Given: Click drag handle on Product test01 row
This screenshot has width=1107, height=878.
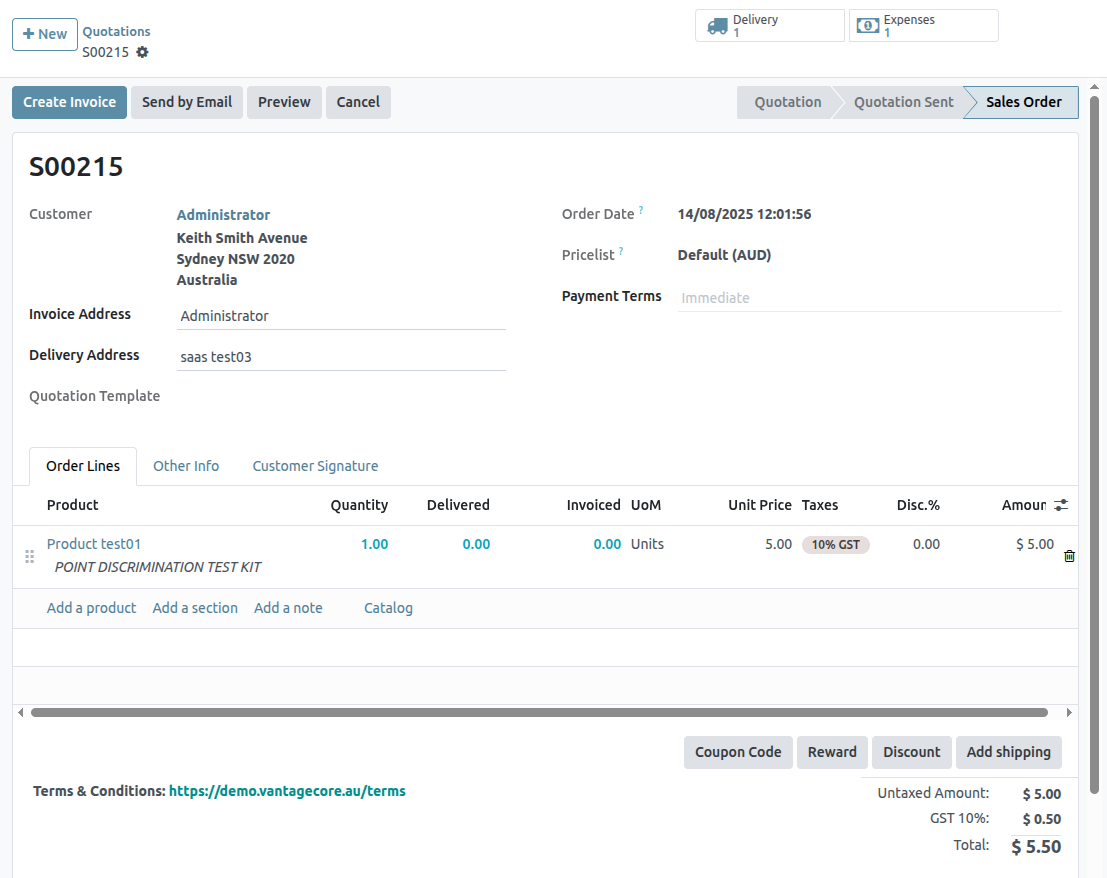Looking at the screenshot, I should (x=29, y=556).
